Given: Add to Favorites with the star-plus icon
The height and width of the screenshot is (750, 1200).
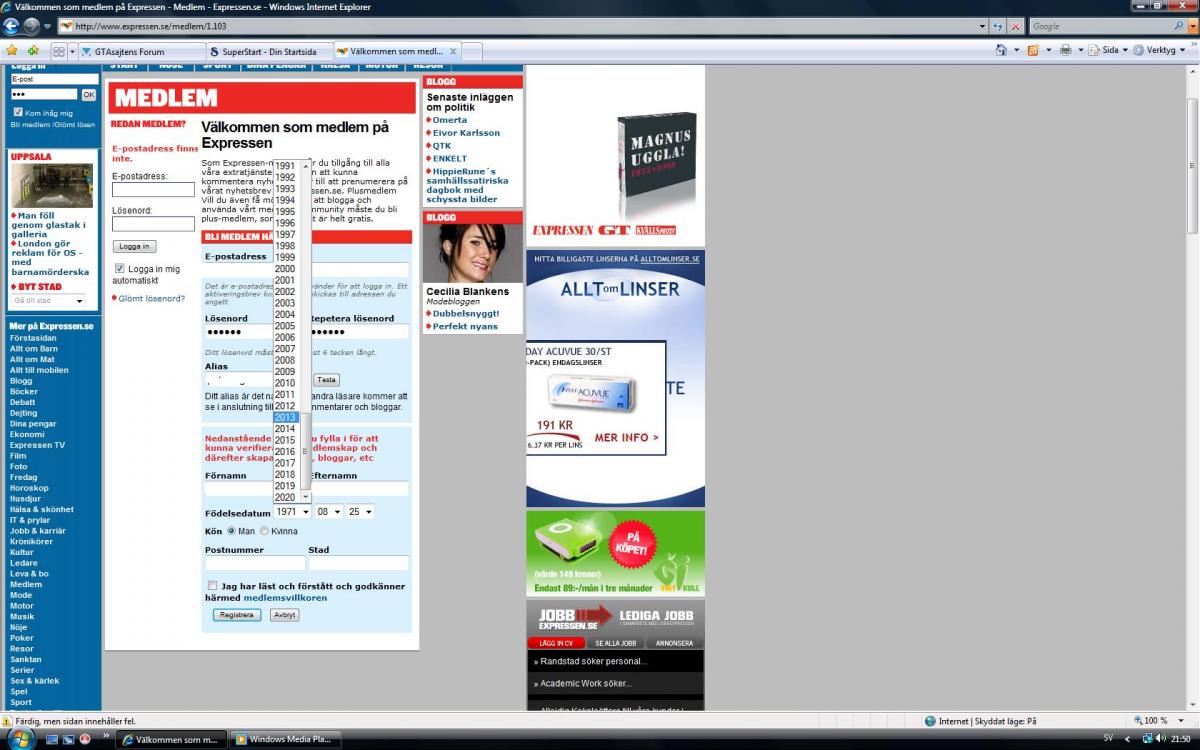Looking at the screenshot, I should coord(33,50).
